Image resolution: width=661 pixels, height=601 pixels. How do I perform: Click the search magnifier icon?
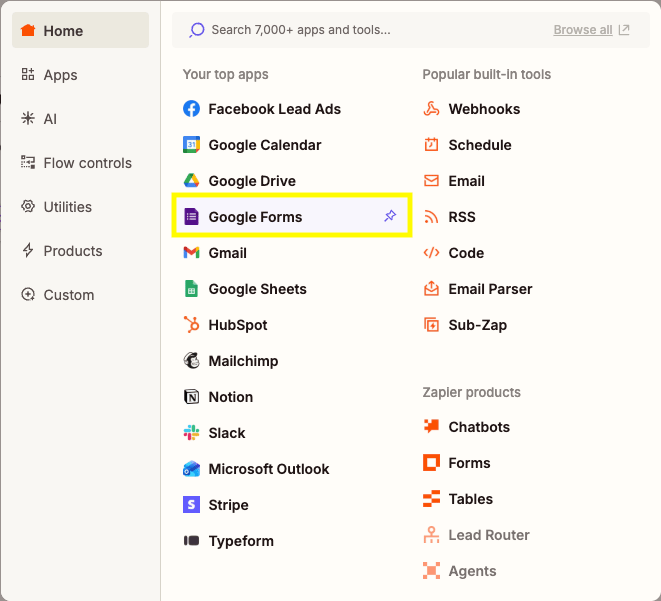click(x=196, y=30)
